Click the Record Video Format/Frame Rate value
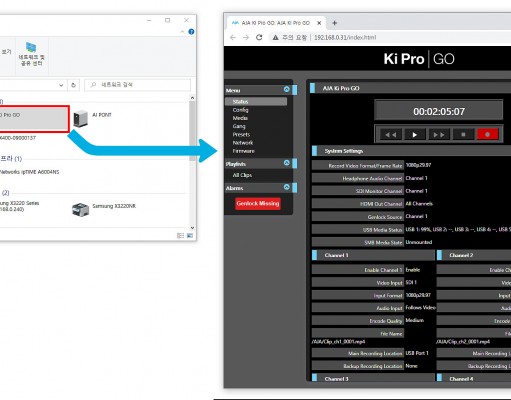 tap(418, 165)
